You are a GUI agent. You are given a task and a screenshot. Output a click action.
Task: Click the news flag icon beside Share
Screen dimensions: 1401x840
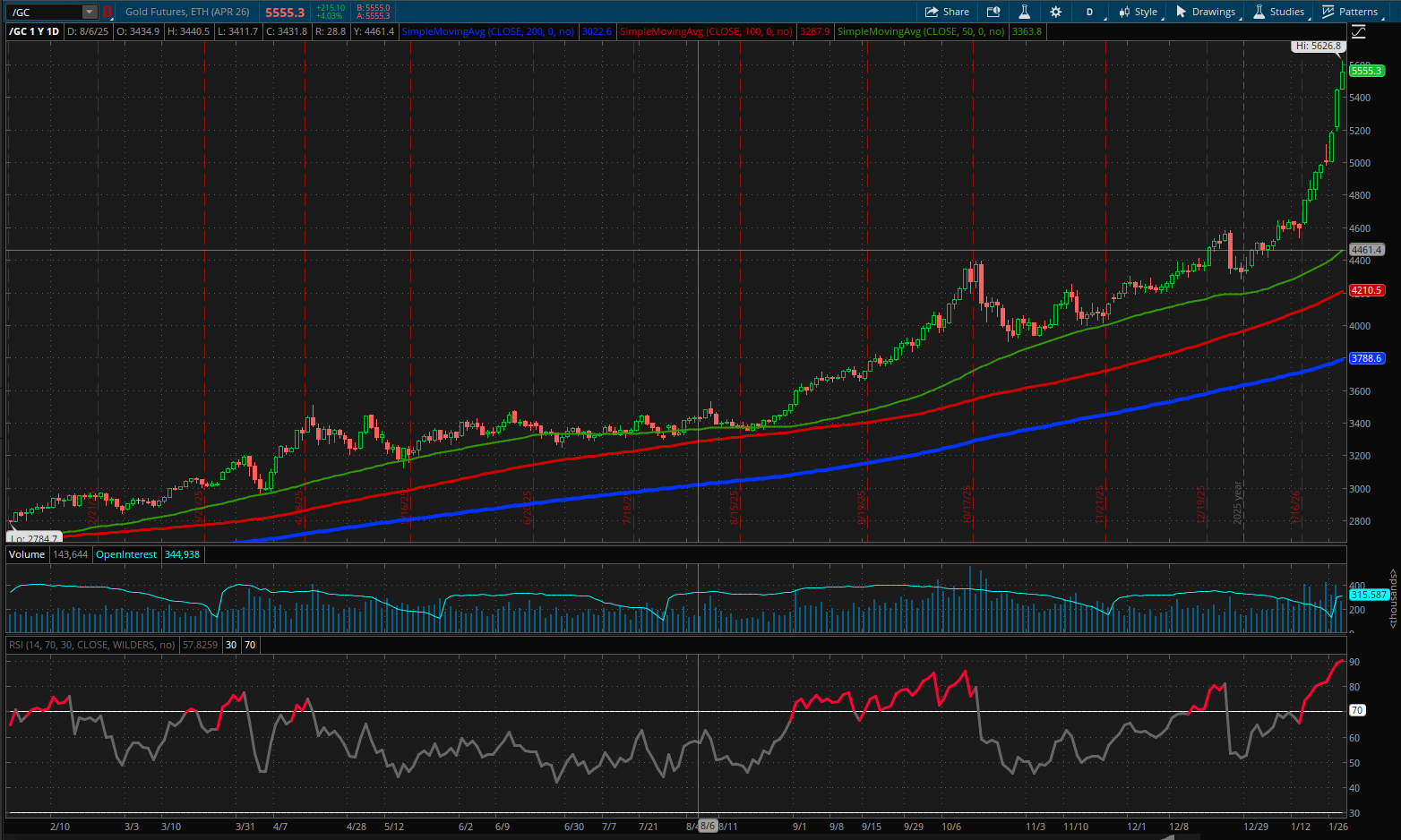pyautogui.click(x=993, y=12)
